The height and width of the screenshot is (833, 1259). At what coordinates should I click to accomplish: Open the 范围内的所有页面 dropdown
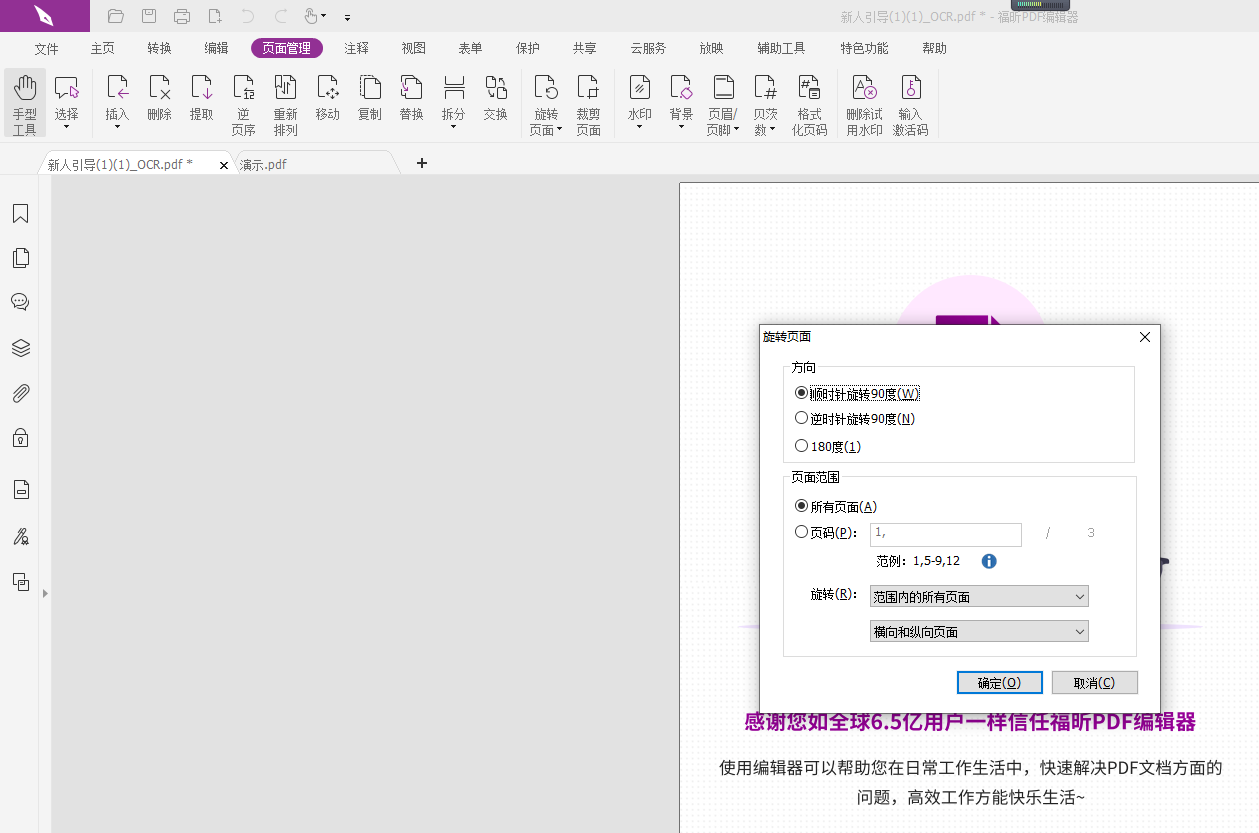(x=978, y=595)
